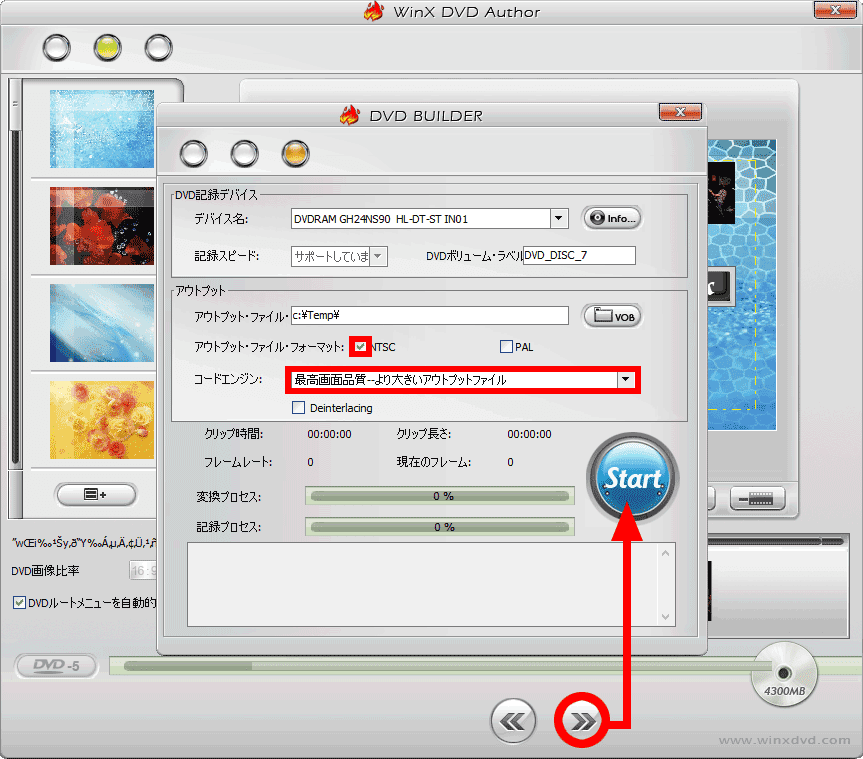Open DVD画像比率 16:9 dropdown
Viewport: 863px width, 759px height.
(144, 571)
